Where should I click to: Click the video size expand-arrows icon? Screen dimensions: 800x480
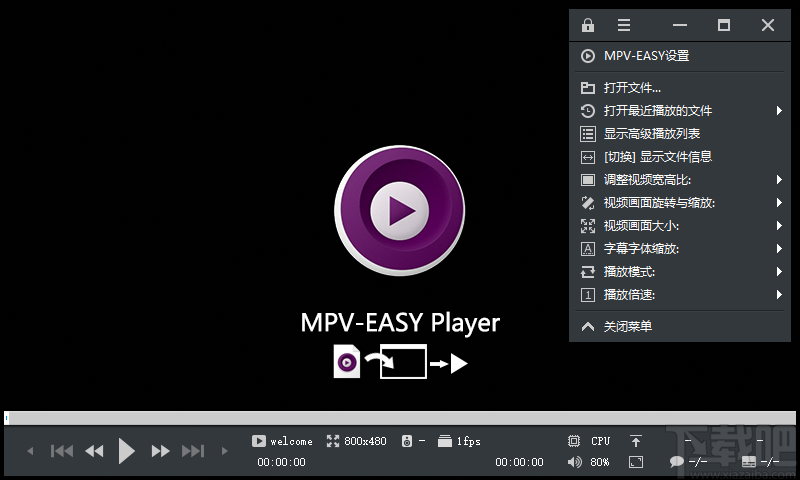[x=588, y=226]
